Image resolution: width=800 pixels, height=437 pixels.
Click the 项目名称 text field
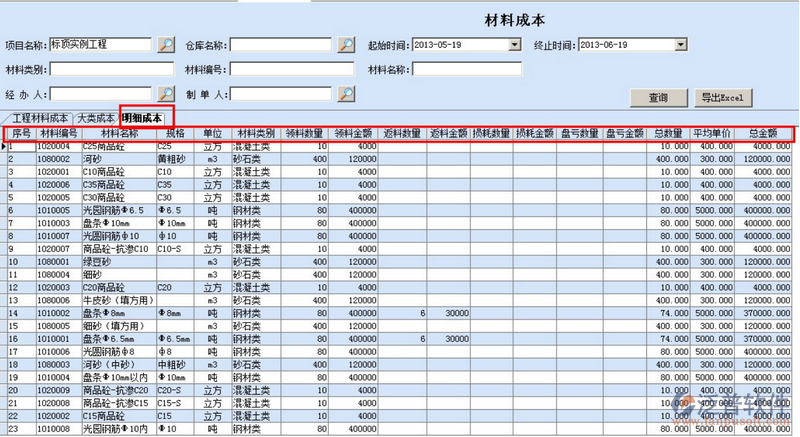point(99,45)
